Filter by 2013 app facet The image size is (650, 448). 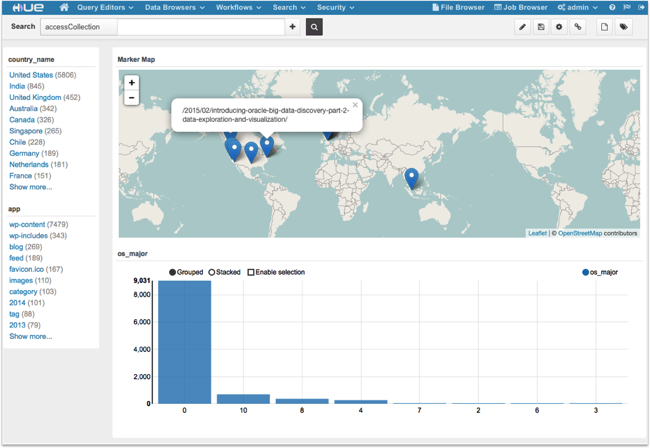(x=17, y=325)
